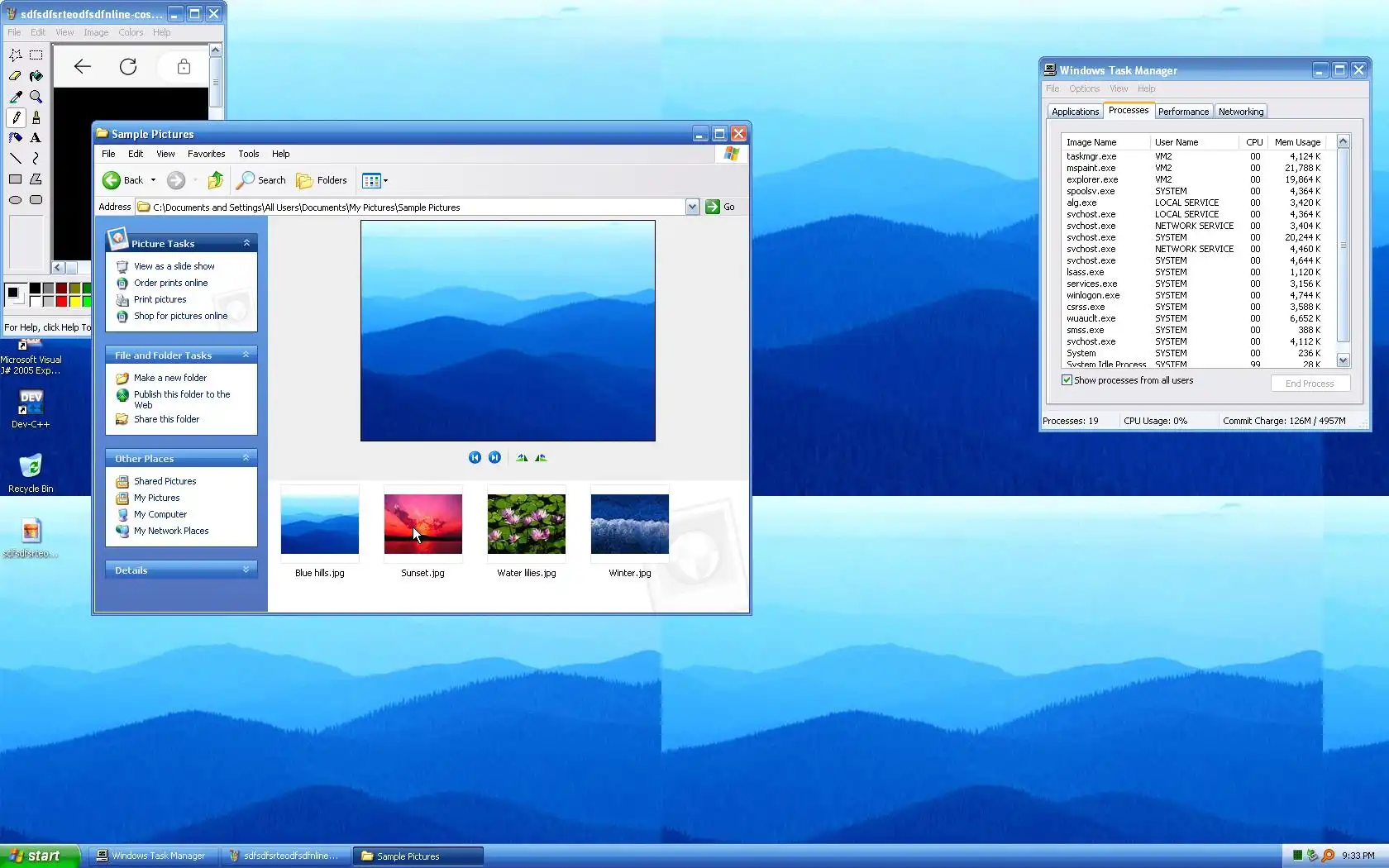
Task: Pick the yellow color swatch in Paint
Action: point(74,301)
